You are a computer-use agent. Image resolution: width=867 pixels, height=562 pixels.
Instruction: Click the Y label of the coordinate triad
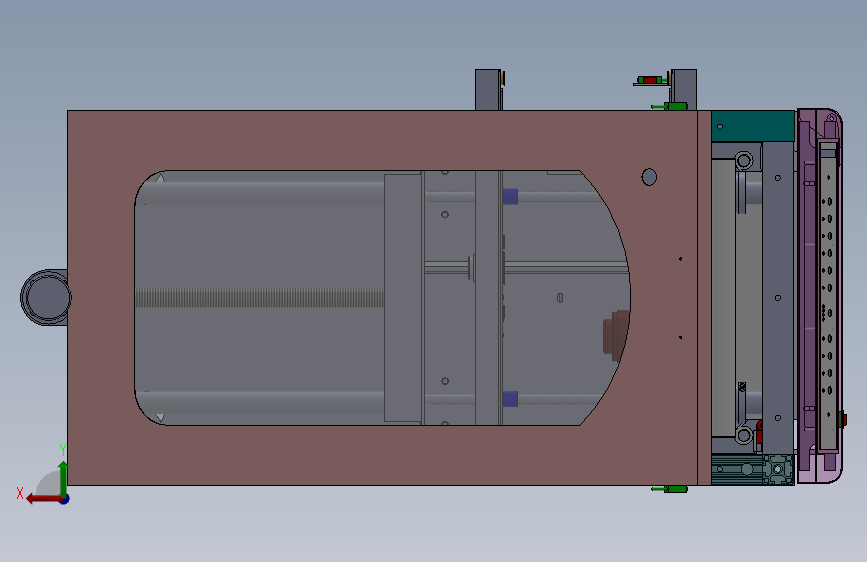click(x=63, y=450)
